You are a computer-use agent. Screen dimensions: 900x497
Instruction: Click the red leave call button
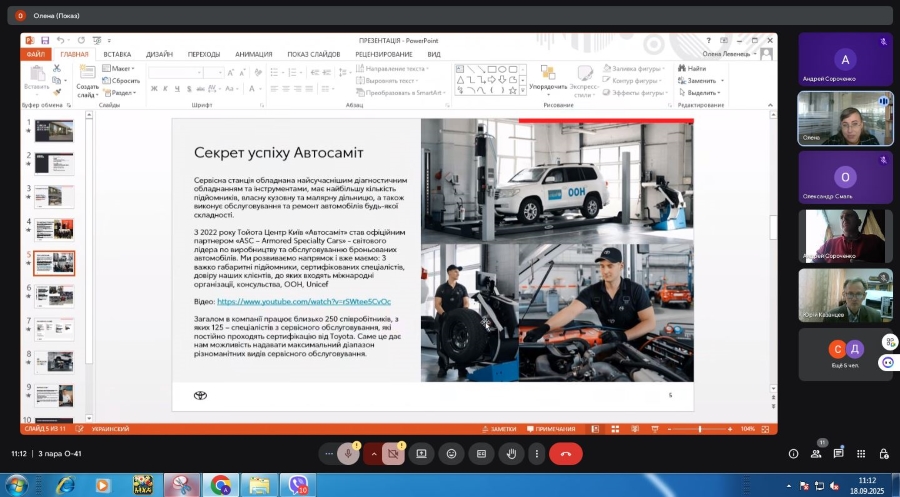[565, 453]
